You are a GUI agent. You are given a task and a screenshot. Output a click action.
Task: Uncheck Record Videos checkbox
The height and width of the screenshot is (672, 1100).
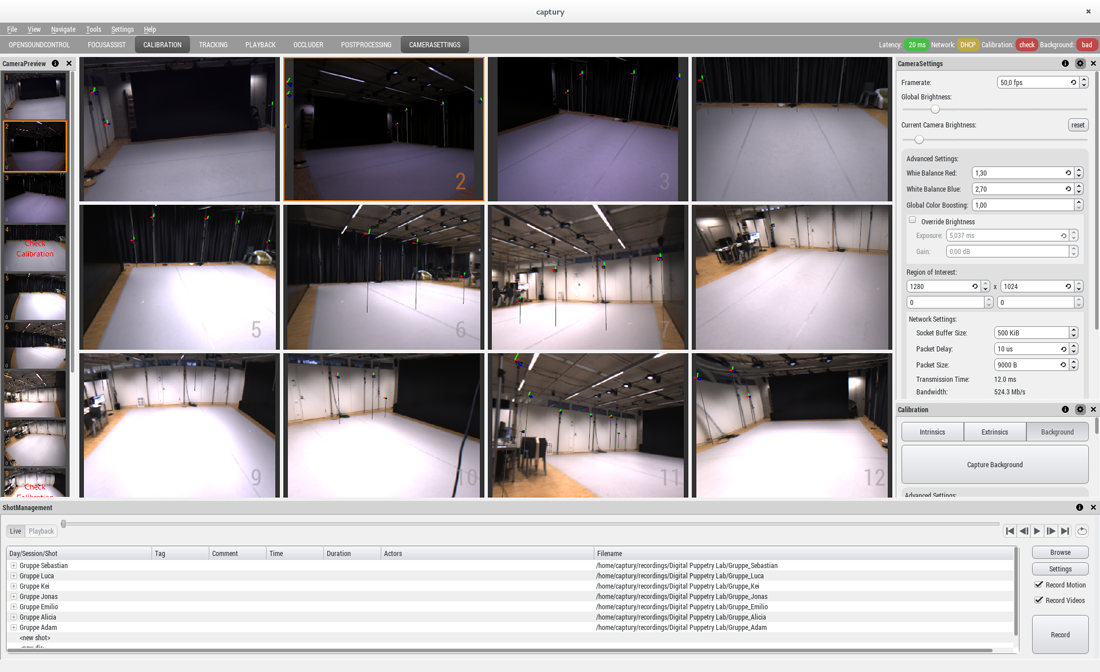(1039, 600)
